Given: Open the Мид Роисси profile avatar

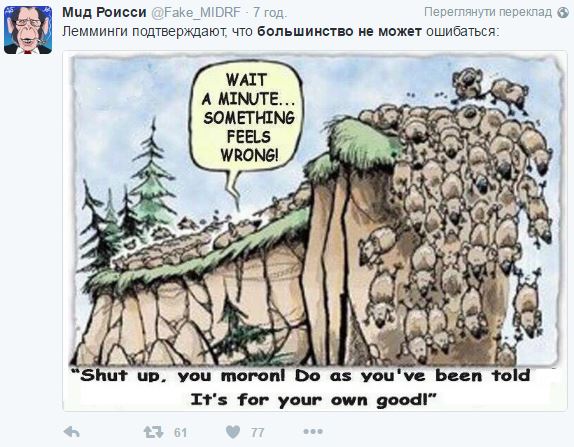Looking at the screenshot, I should (x=28, y=30).
